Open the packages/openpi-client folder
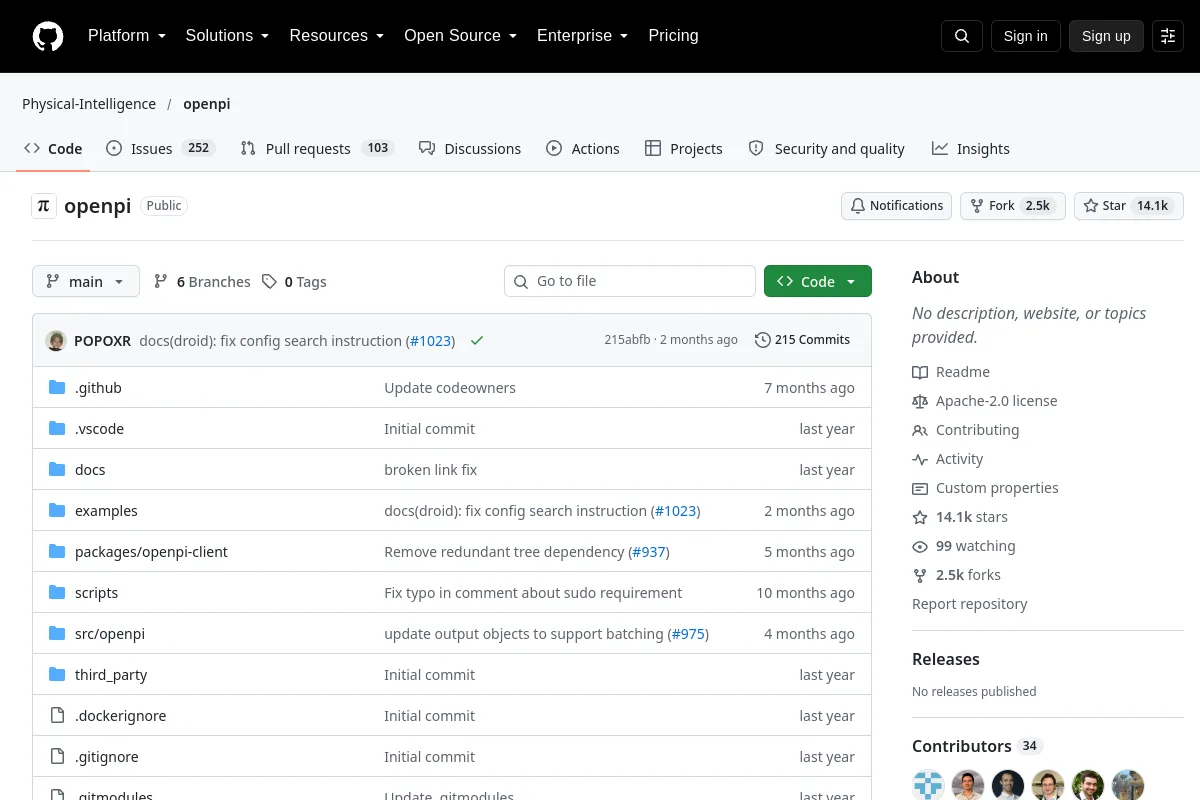The image size is (1200, 800). 151,552
